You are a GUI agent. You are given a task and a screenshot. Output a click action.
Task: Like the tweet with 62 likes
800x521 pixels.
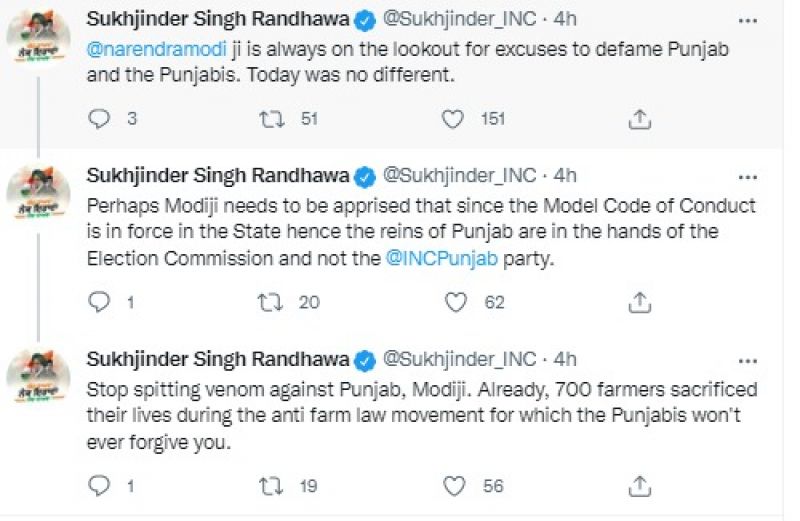pyautogui.click(x=454, y=301)
